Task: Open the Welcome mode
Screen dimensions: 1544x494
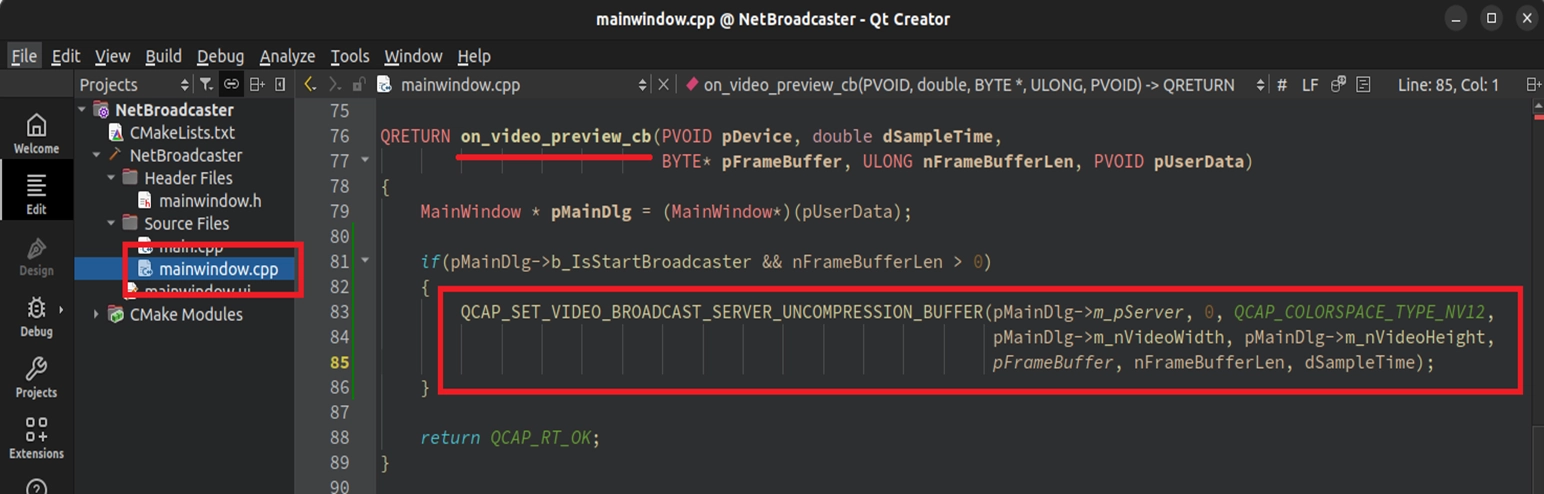Action: 36,134
